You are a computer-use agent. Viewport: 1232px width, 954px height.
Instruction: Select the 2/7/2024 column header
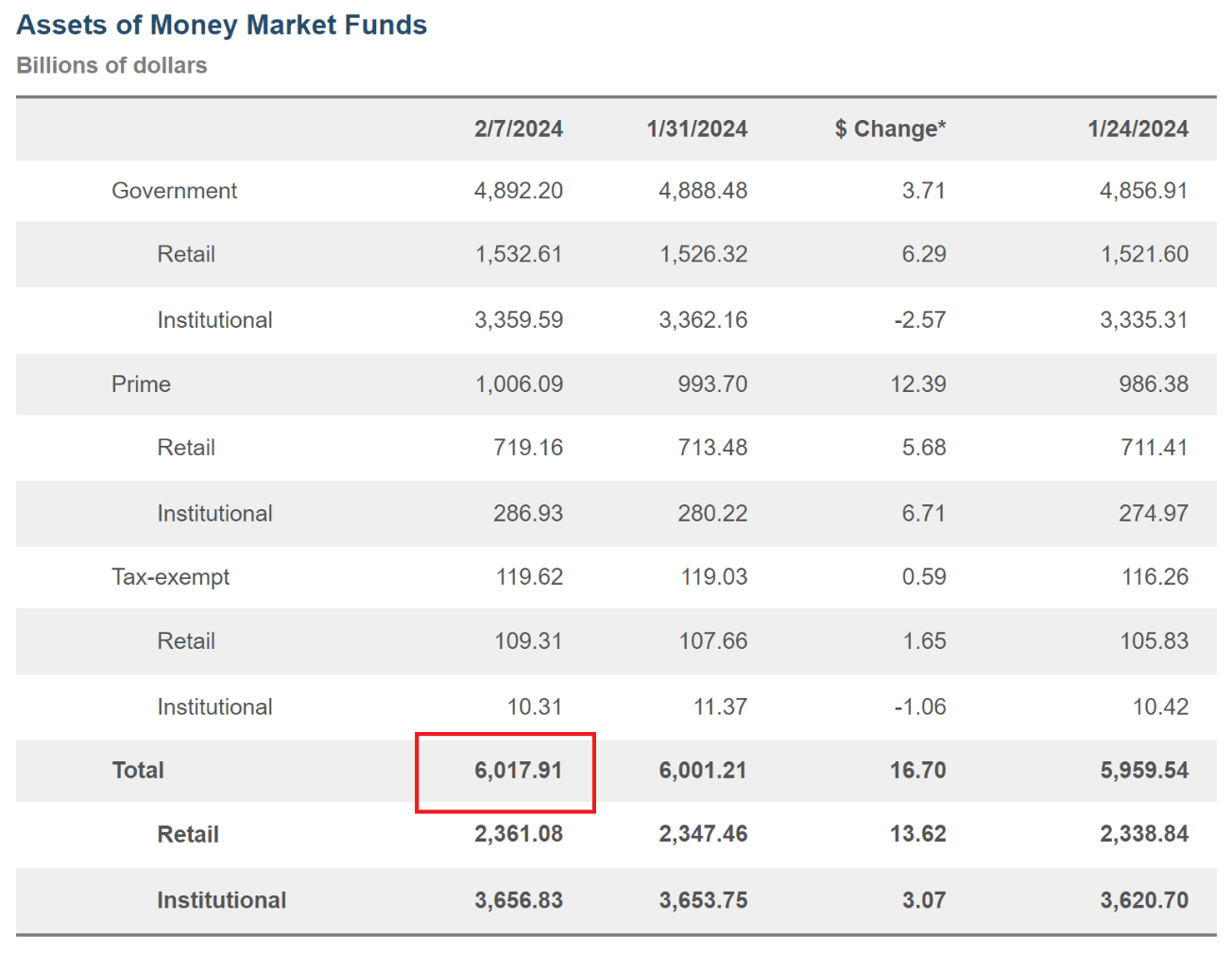point(518,129)
